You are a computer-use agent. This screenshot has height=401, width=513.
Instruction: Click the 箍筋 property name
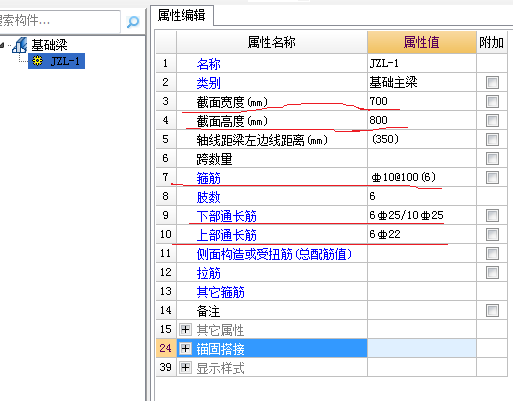[x=208, y=178]
